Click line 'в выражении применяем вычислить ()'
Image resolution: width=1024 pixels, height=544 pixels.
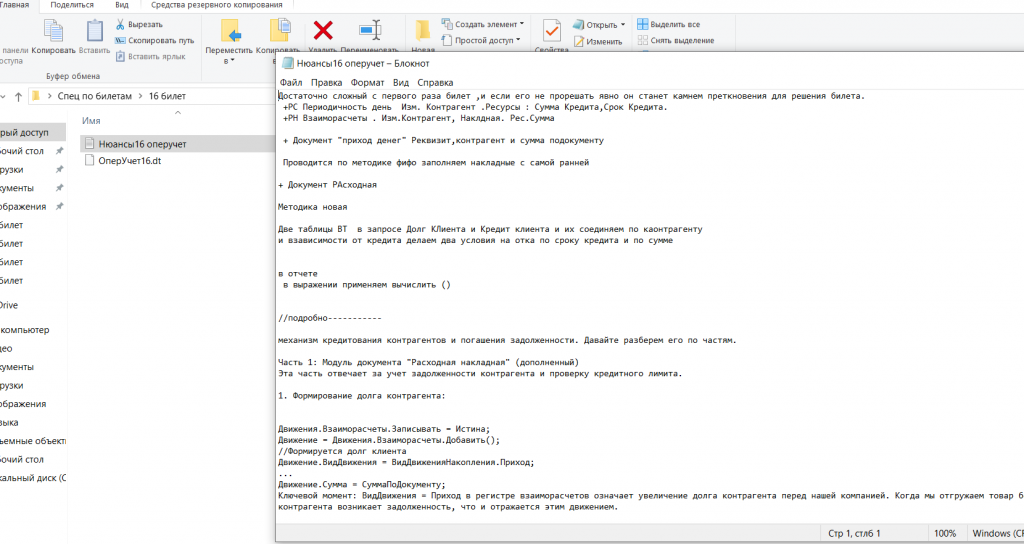point(366,285)
